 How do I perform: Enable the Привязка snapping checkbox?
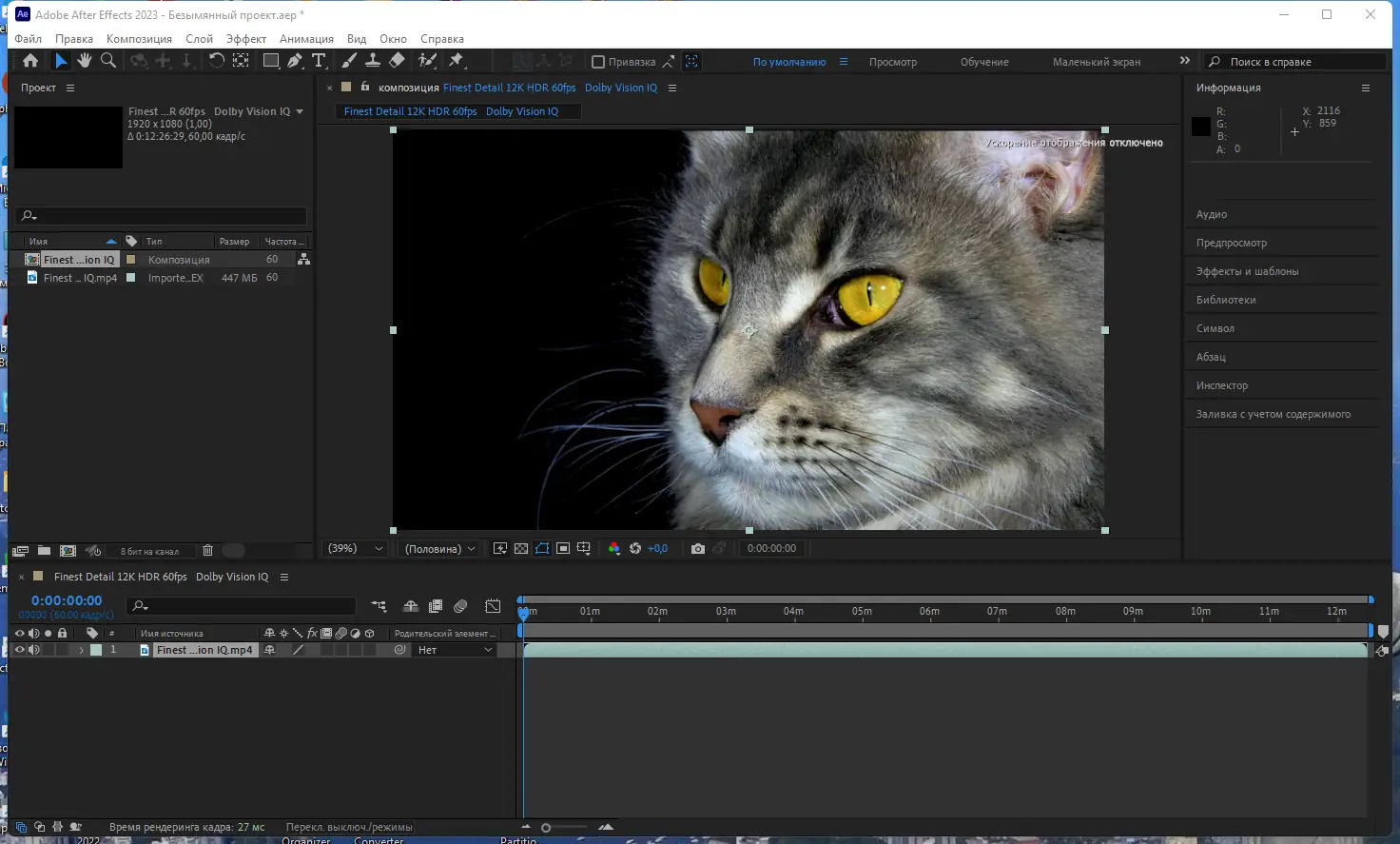[x=598, y=62]
